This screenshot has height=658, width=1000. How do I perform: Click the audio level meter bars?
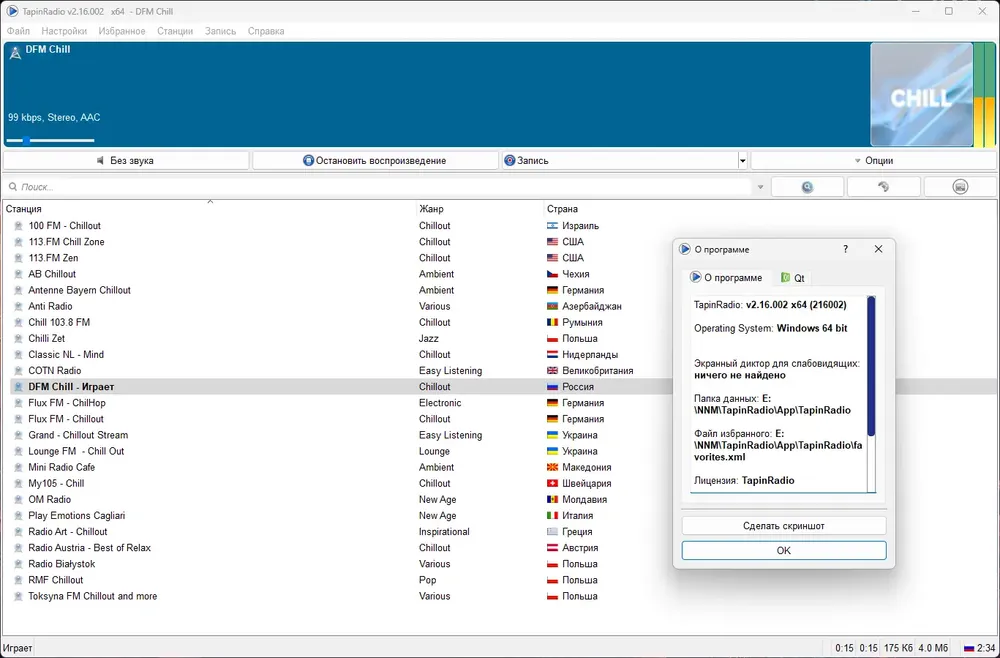click(x=984, y=95)
